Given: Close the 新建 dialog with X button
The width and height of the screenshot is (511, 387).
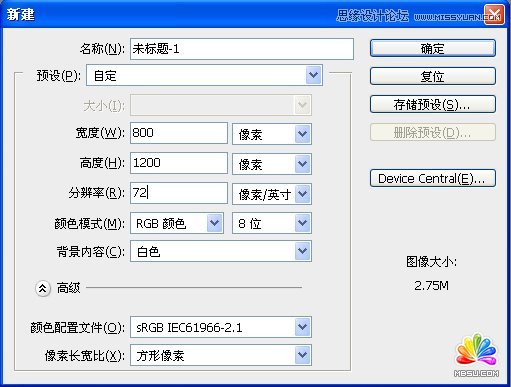Looking at the screenshot, I should 494,15.
